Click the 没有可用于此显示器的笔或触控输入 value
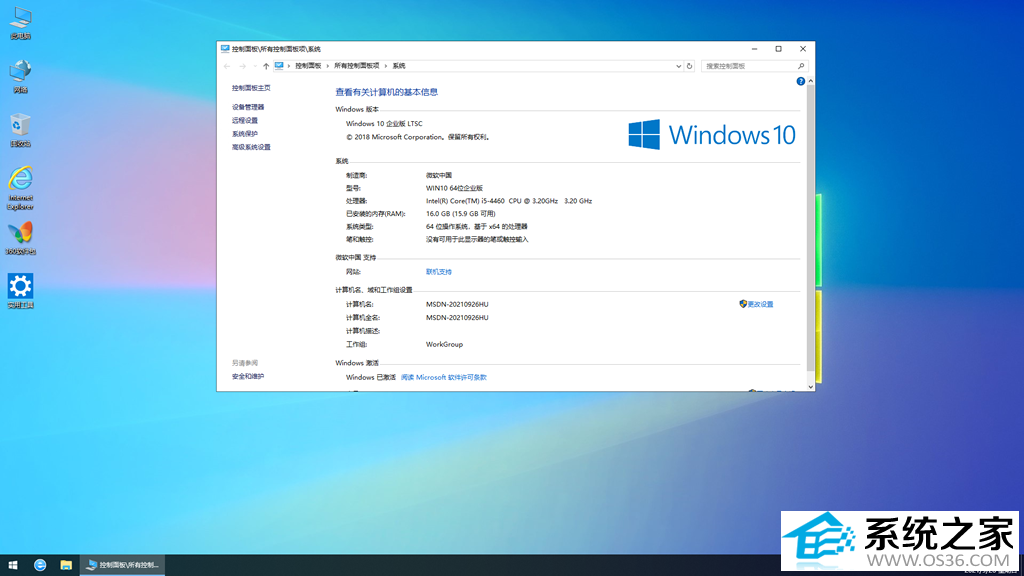Screen dimensions: 1024x576 [x=477, y=240]
